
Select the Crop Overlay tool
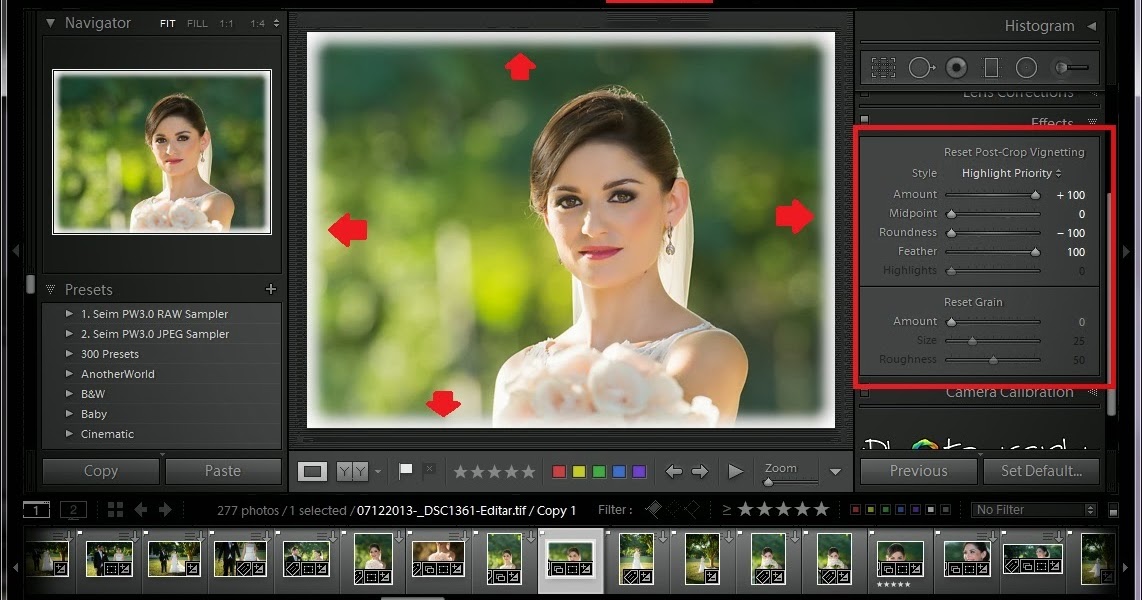point(883,68)
